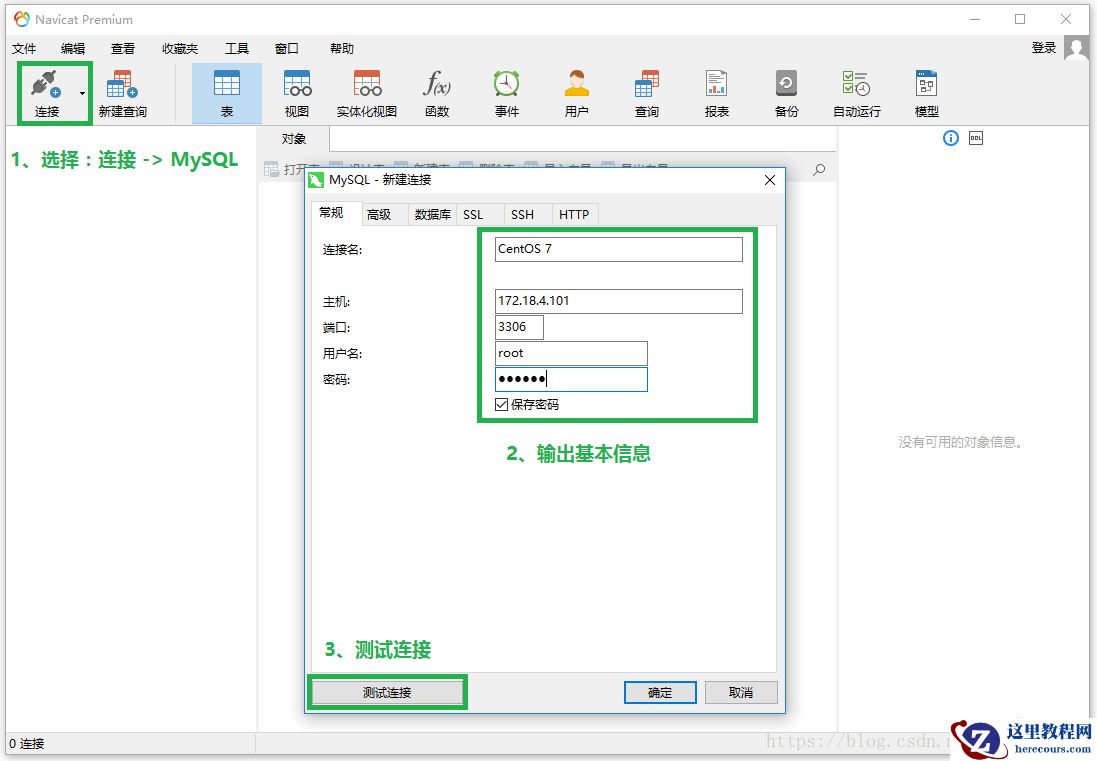Close the MySQL new connection dialog
The width and height of the screenshot is (1097, 761).
point(770,180)
